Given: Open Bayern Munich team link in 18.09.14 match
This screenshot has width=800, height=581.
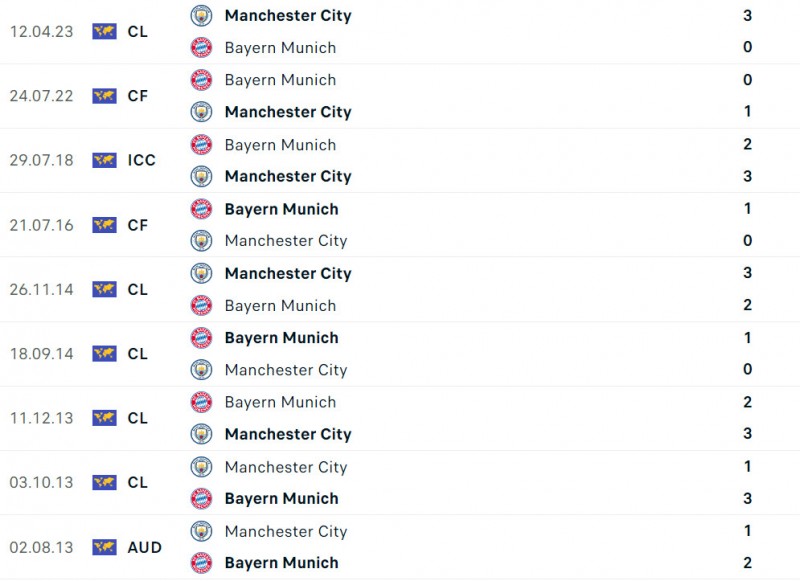Looking at the screenshot, I should (281, 338).
